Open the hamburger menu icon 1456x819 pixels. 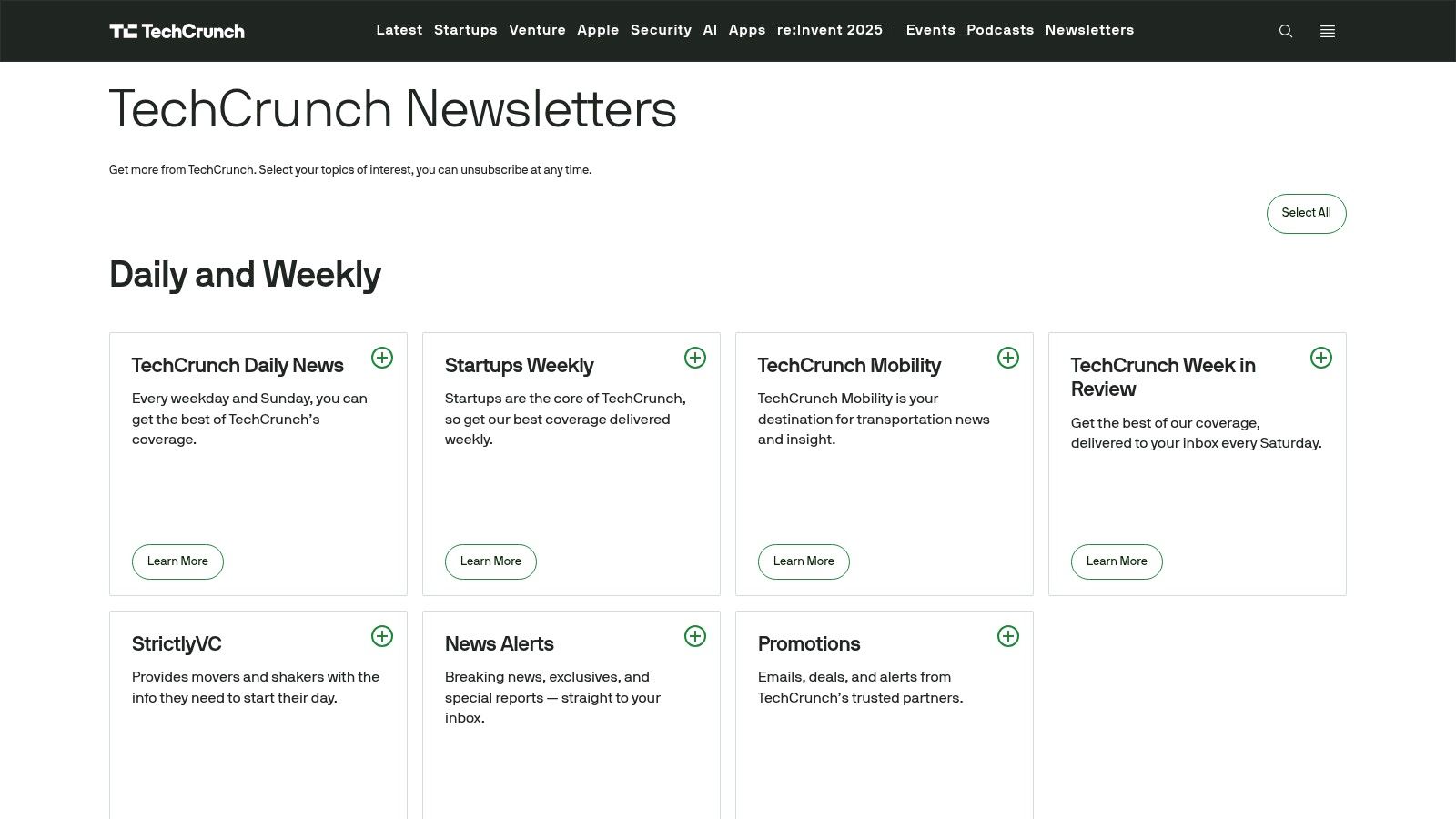(x=1328, y=30)
